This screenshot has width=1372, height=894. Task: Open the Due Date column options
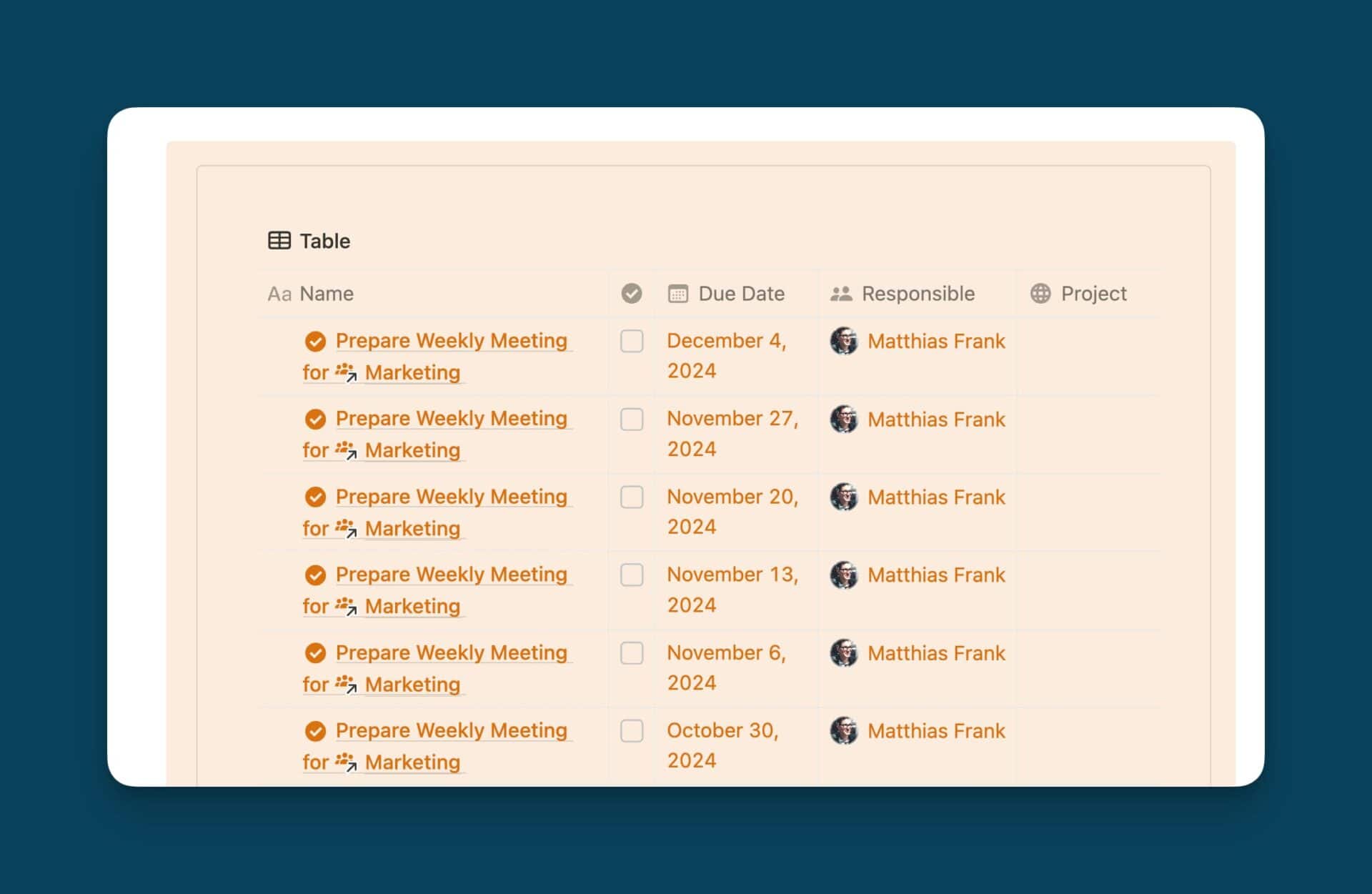[x=741, y=294]
